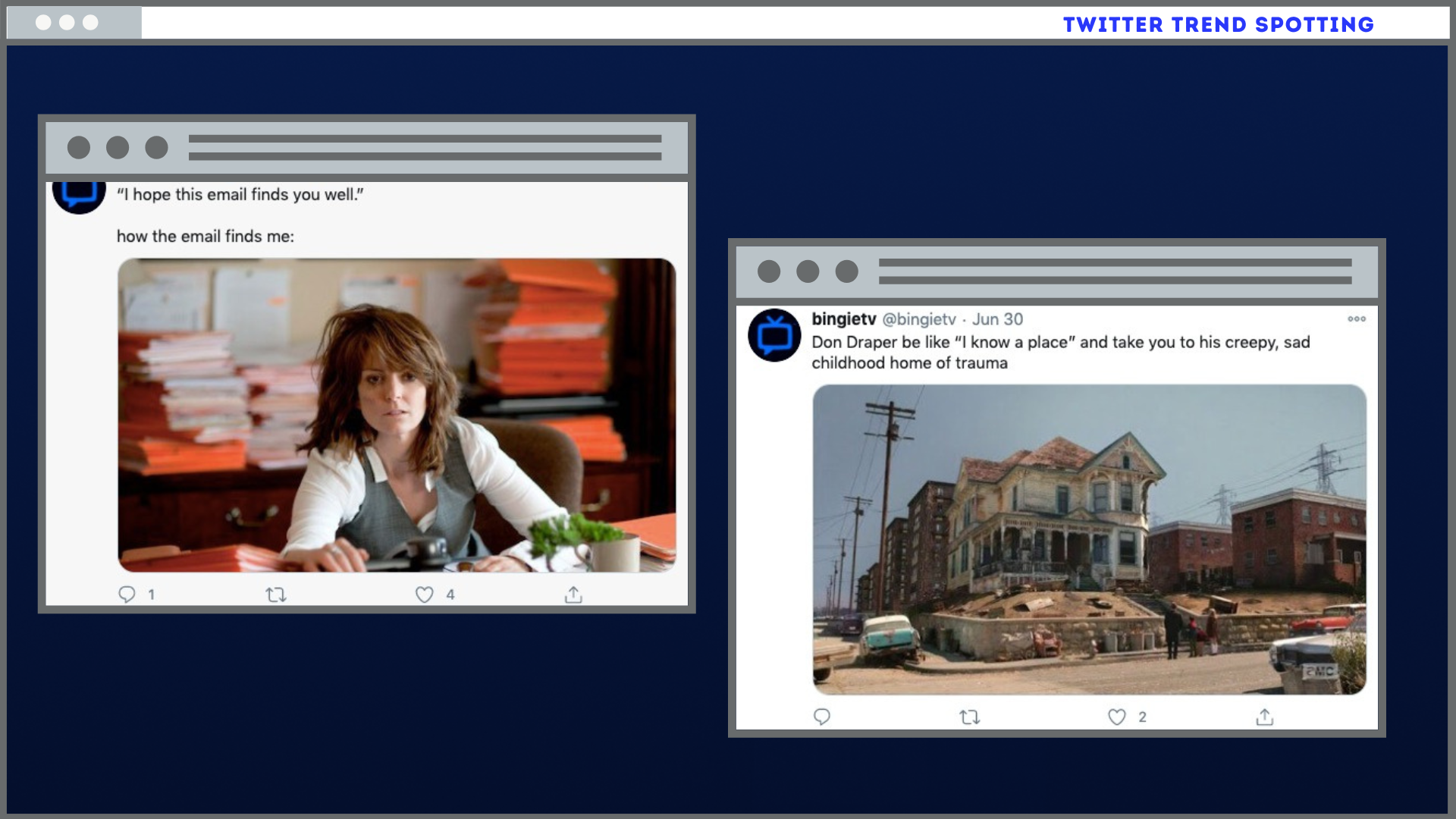Screen dimensions: 1456x819
Task: Click avatar on the email tweet
Action: click(x=79, y=196)
